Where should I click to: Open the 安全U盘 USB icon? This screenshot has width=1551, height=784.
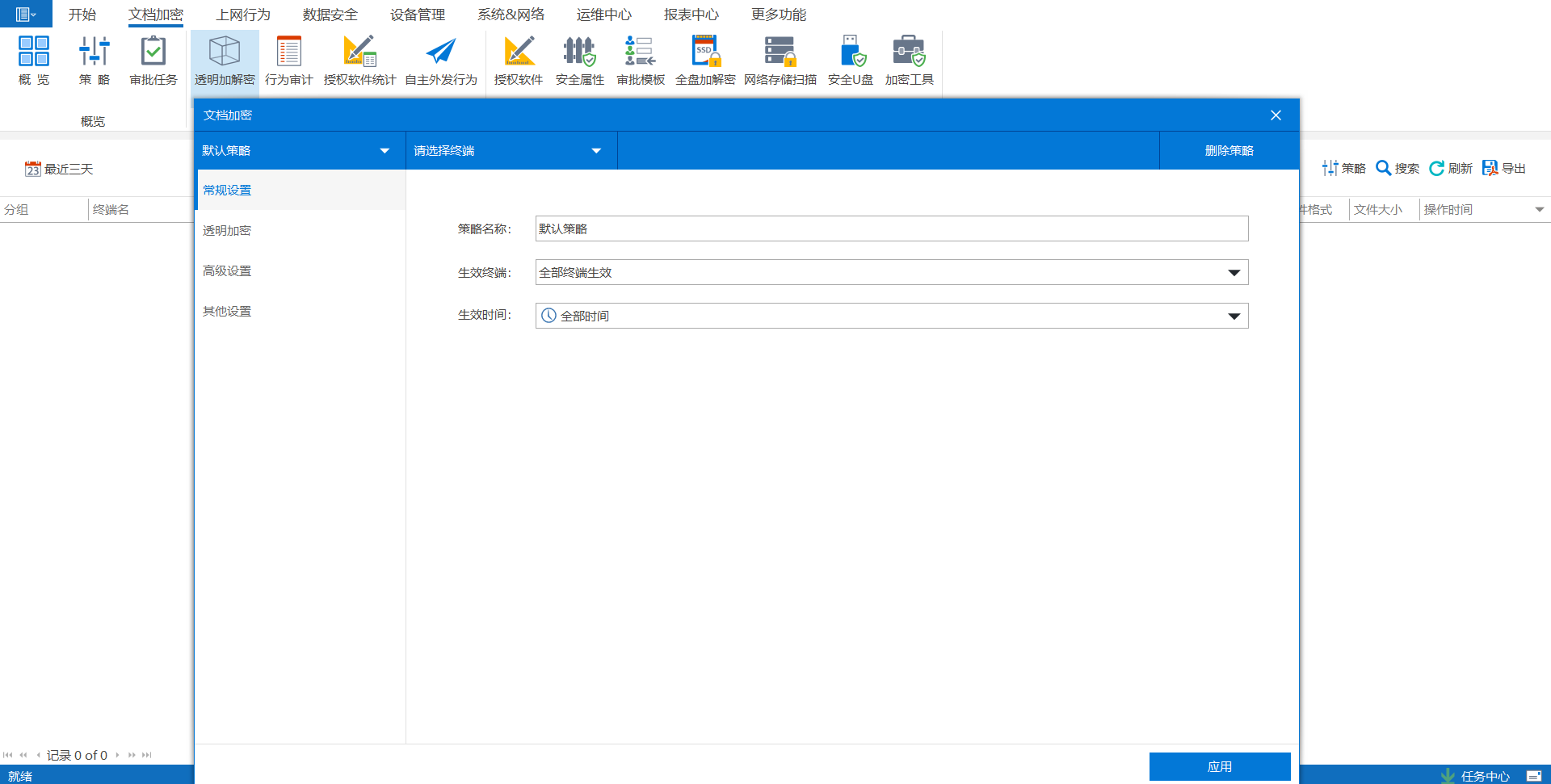[851, 52]
